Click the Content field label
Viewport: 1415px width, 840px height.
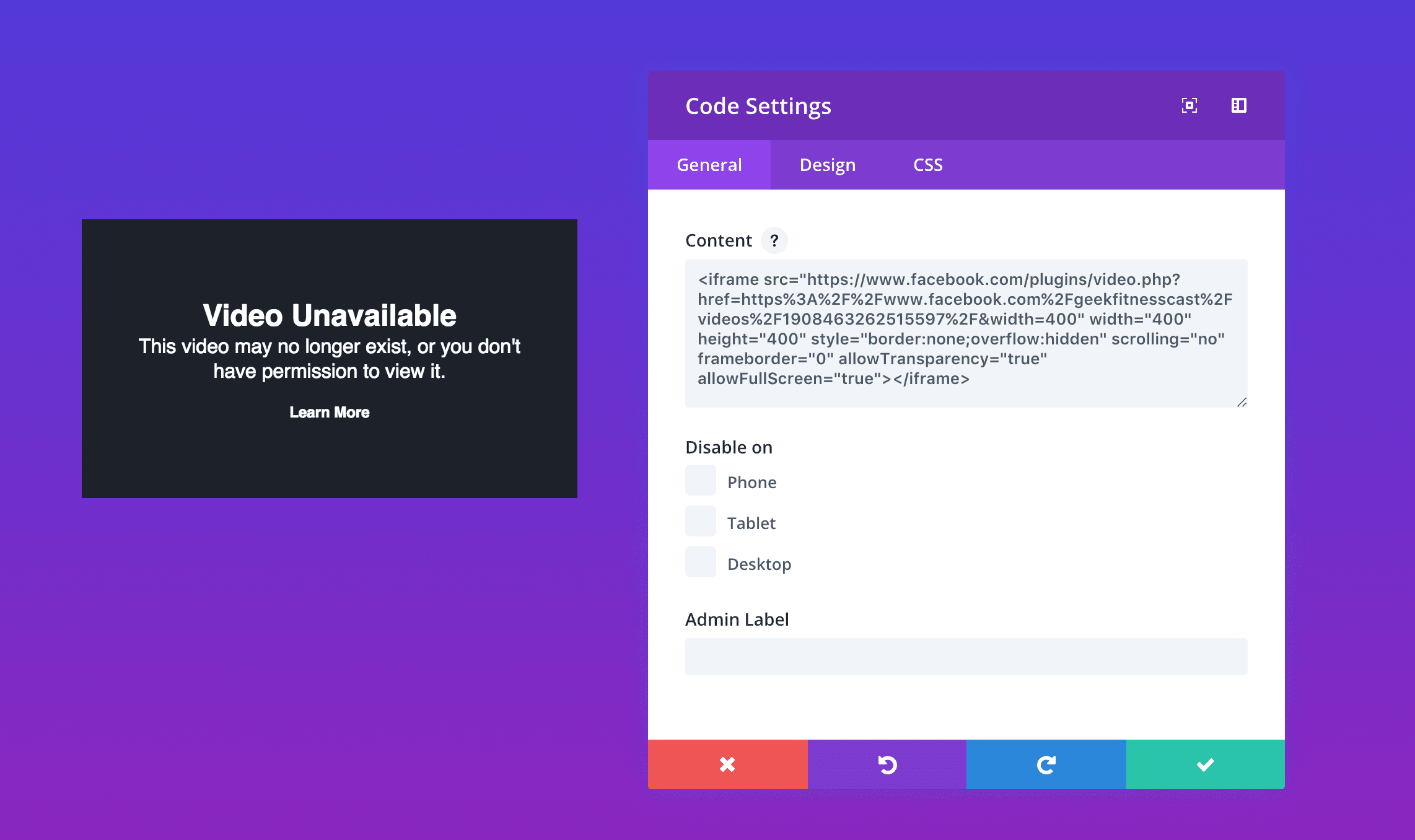pyautogui.click(x=719, y=240)
